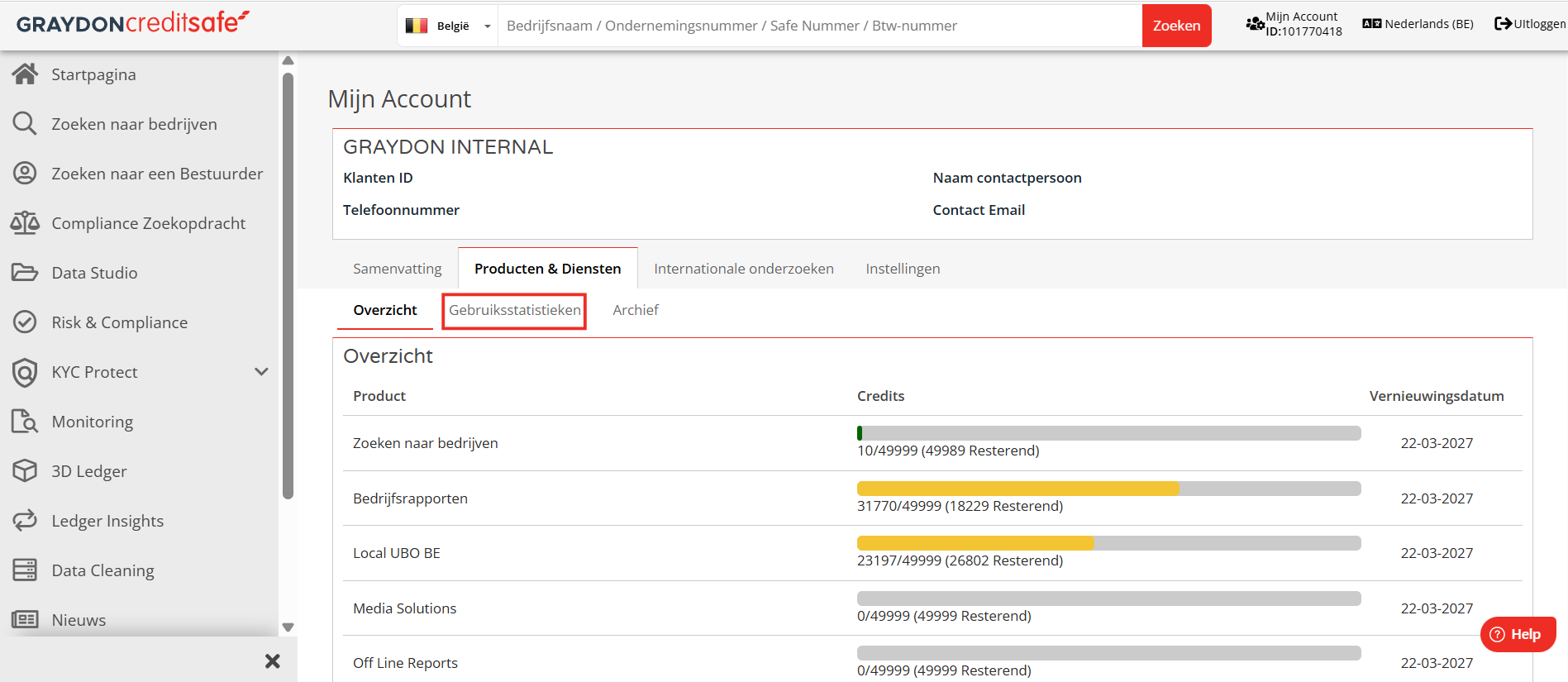Screen dimensions: 1568x682
Task: Click the checkmark icon for Risk & Compliance
Action: pos(25,322)
